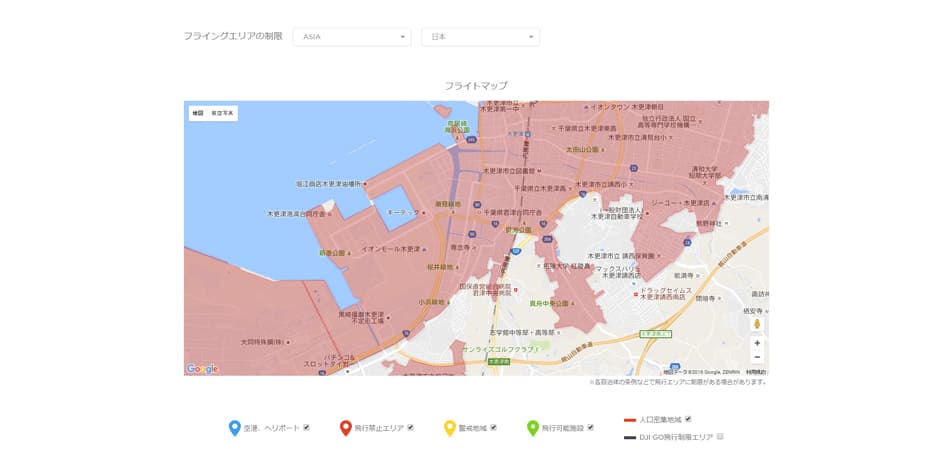Click the blue airport/heliport pin icon
Image resolution: width=952 pixels, height=474 pixels.
pos(235,428)
